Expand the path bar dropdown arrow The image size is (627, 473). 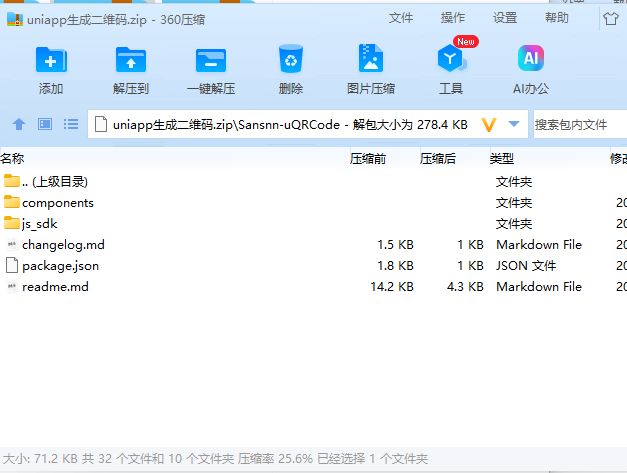tap(514, 124)
